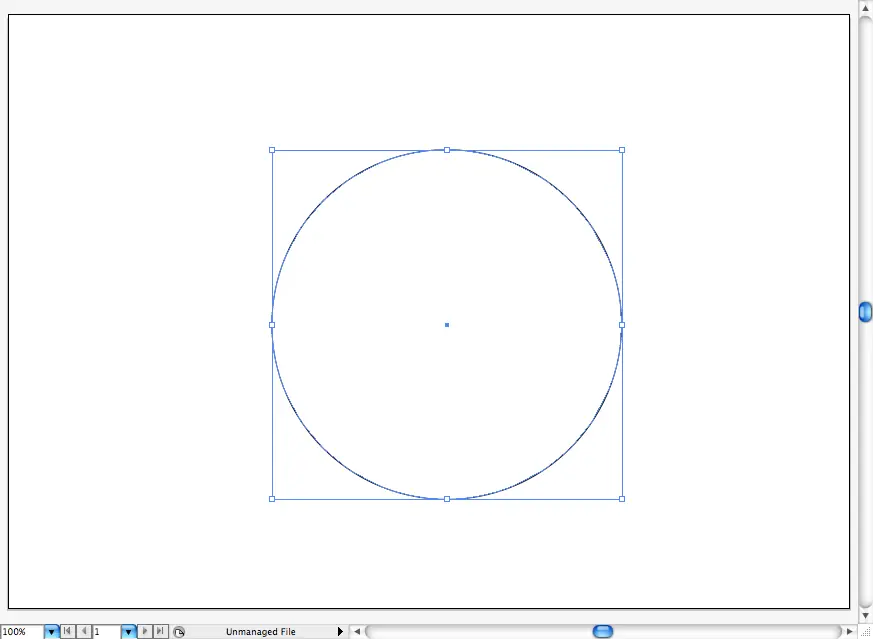Go to the next artboard
Viewport: 873px width, 639px height.
pos(145,631)
